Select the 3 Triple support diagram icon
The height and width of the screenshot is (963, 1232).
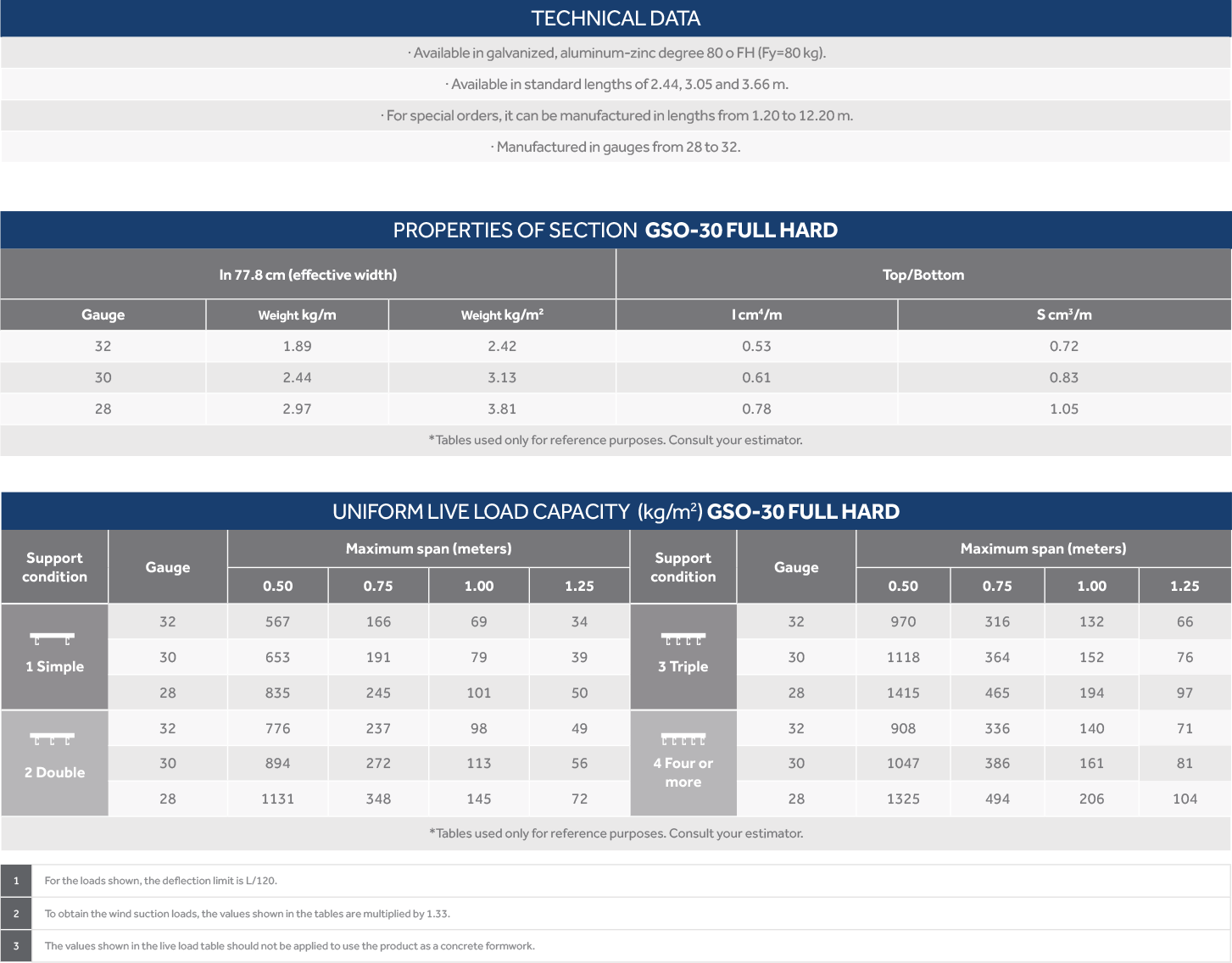point(683,639)
